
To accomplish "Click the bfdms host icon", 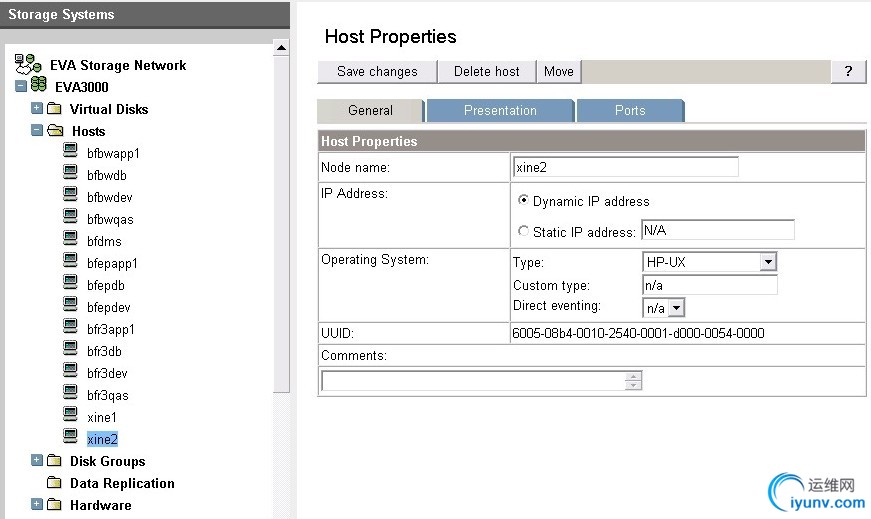I will (71, 238).
